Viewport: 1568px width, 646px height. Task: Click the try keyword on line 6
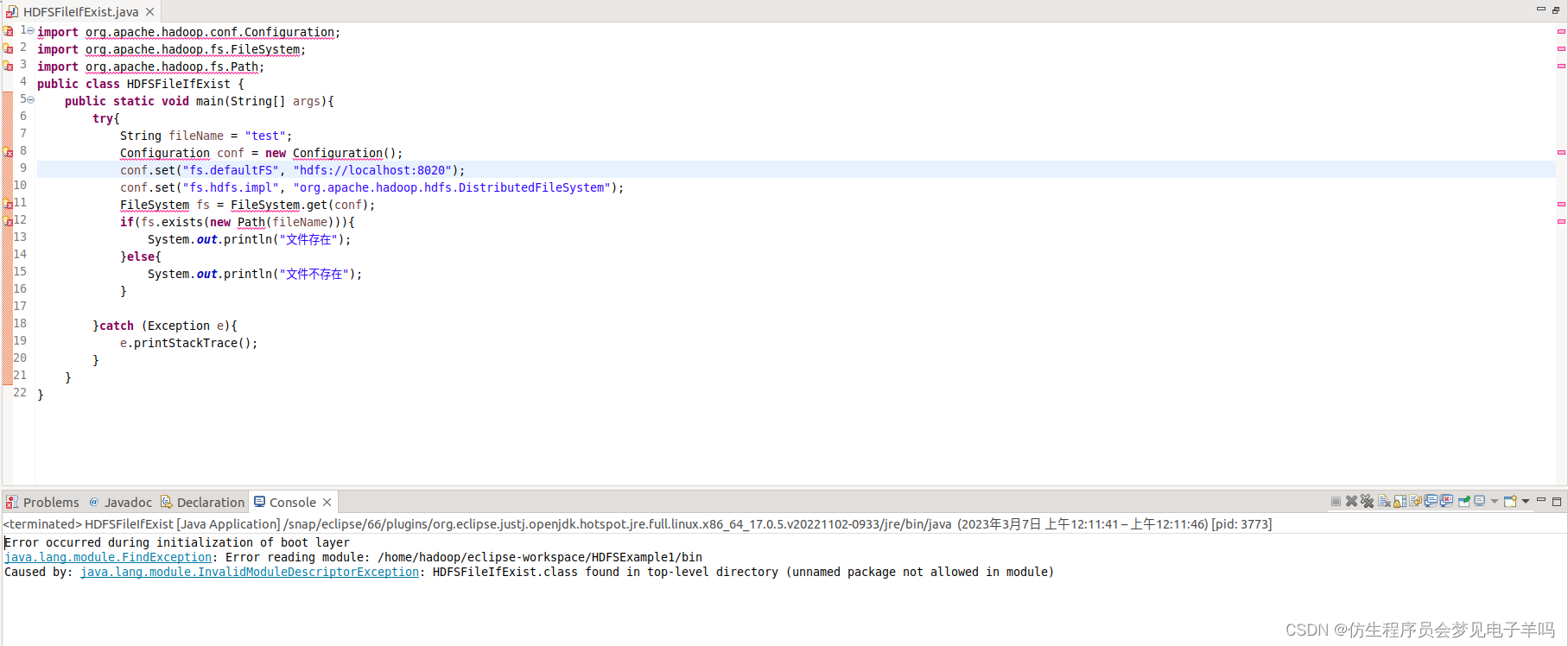[103, 118]
